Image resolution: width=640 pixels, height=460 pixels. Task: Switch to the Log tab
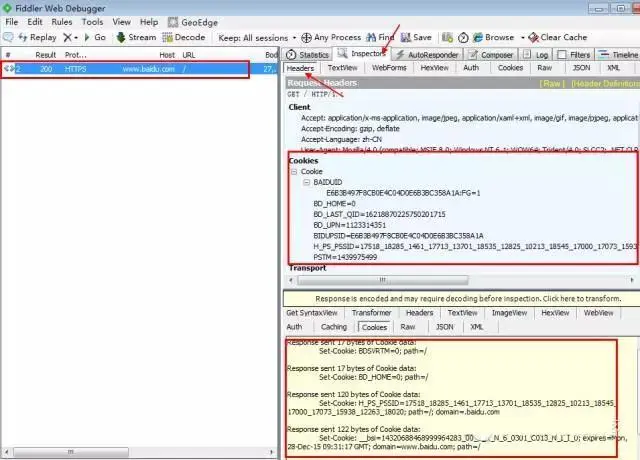click(x=536, y=55)
